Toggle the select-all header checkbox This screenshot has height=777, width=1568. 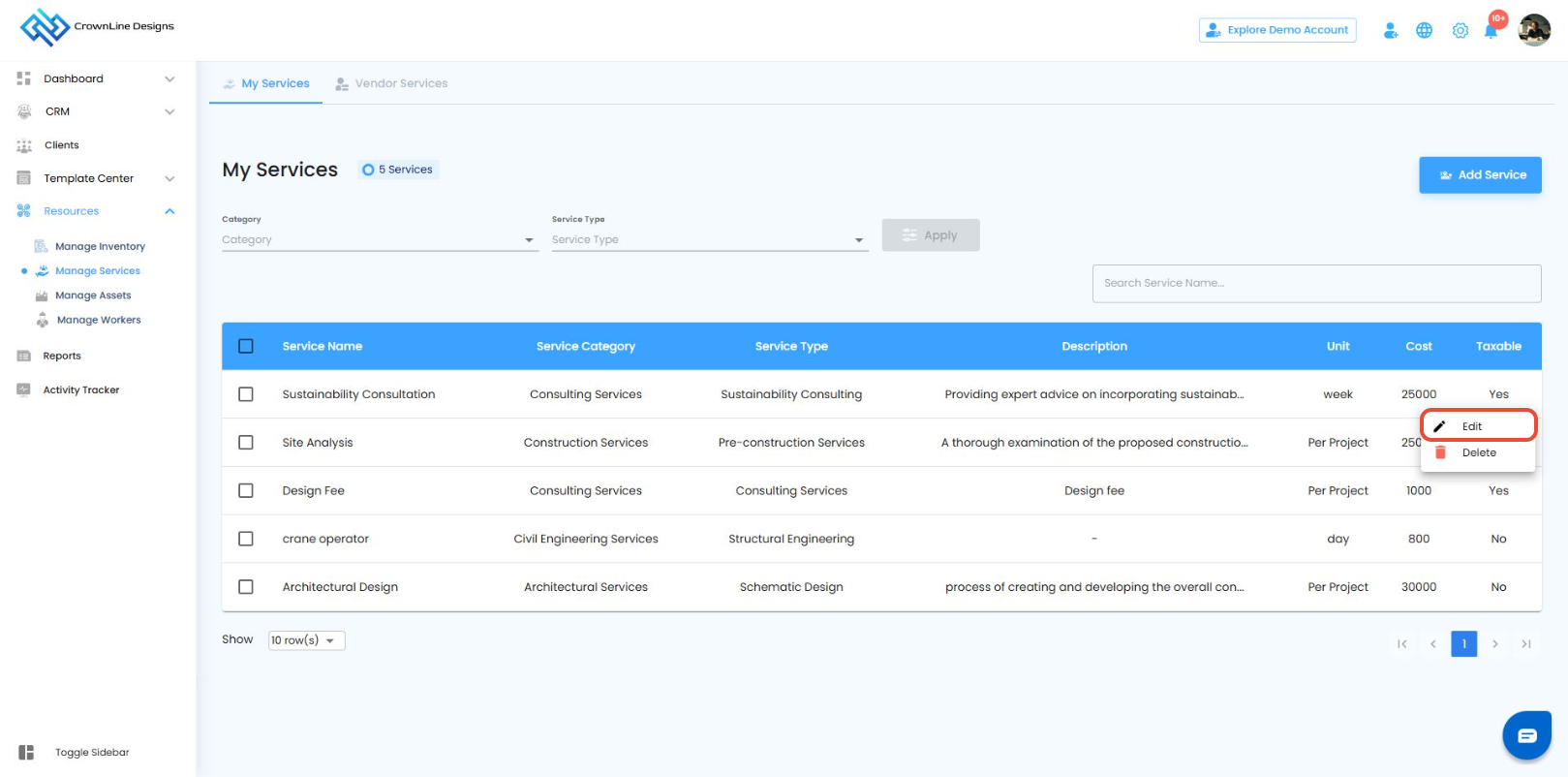(x=246, y=347)
